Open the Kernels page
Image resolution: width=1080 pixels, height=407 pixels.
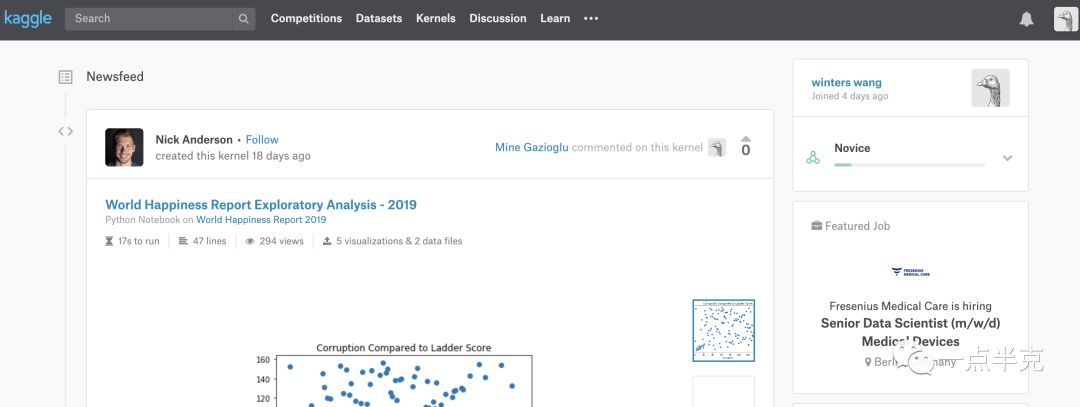click(435, 18)
